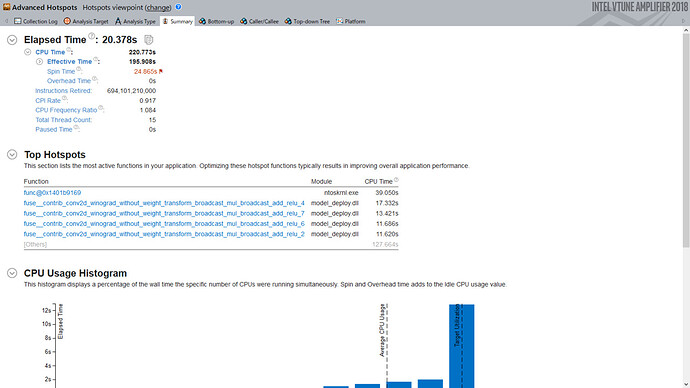Collapse the Top Hotspots section
The height and width of the screenshot is (388, 690).
[x=12, y=154]
